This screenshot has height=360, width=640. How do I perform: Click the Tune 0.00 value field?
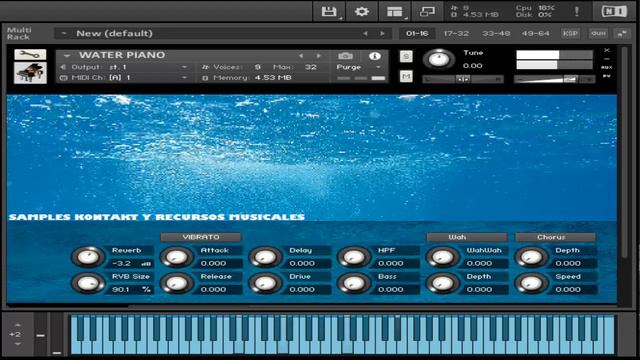pos(473,66)
